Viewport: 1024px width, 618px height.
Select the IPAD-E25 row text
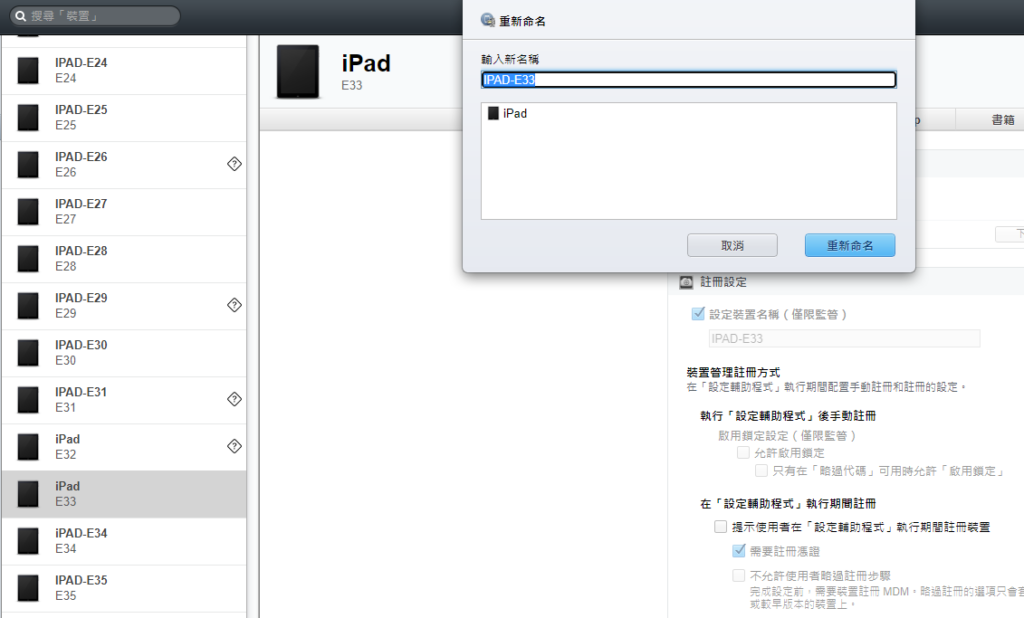pos(81,110)
